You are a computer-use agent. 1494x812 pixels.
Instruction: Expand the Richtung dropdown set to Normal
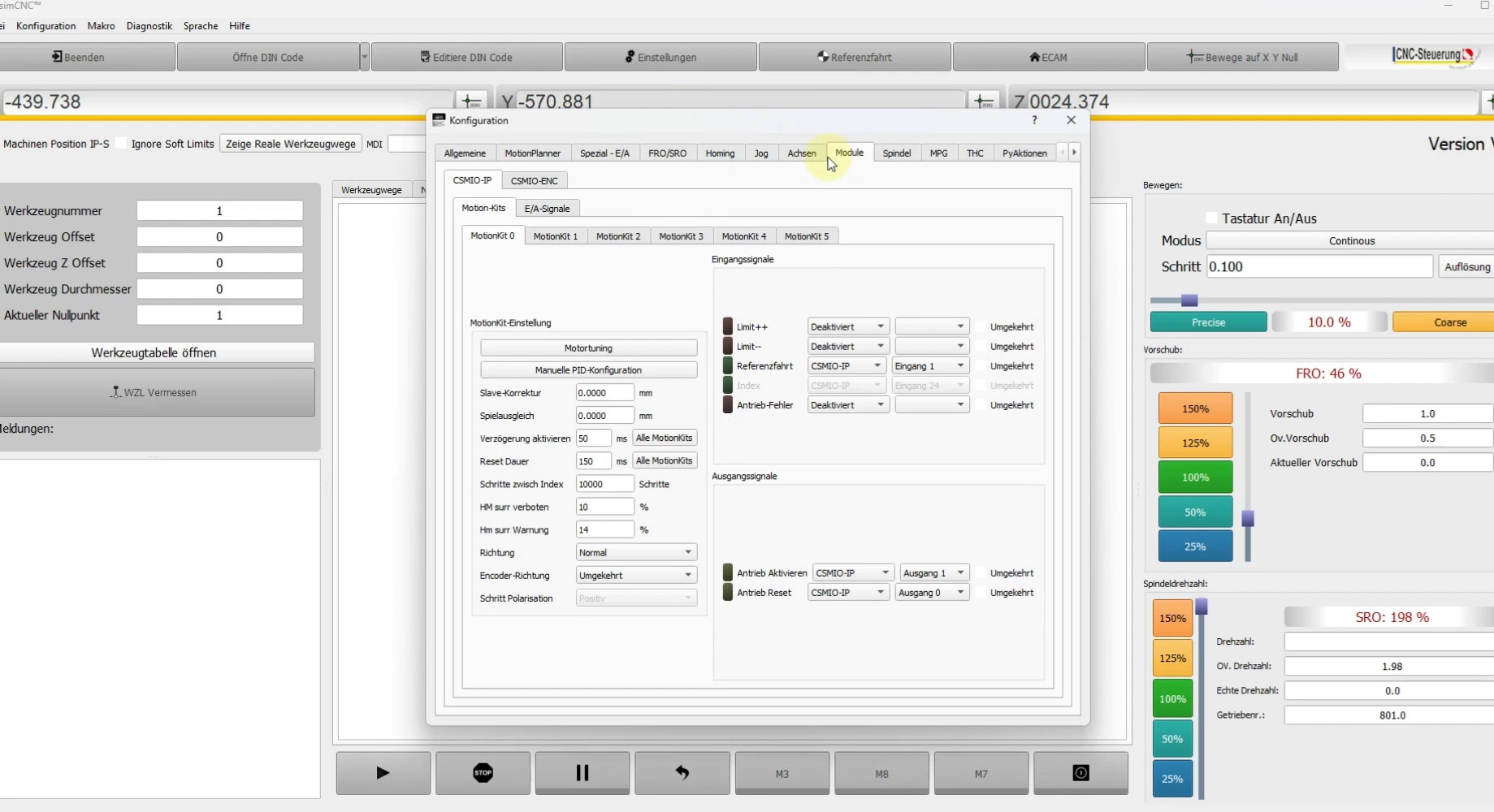coord(635,553)
